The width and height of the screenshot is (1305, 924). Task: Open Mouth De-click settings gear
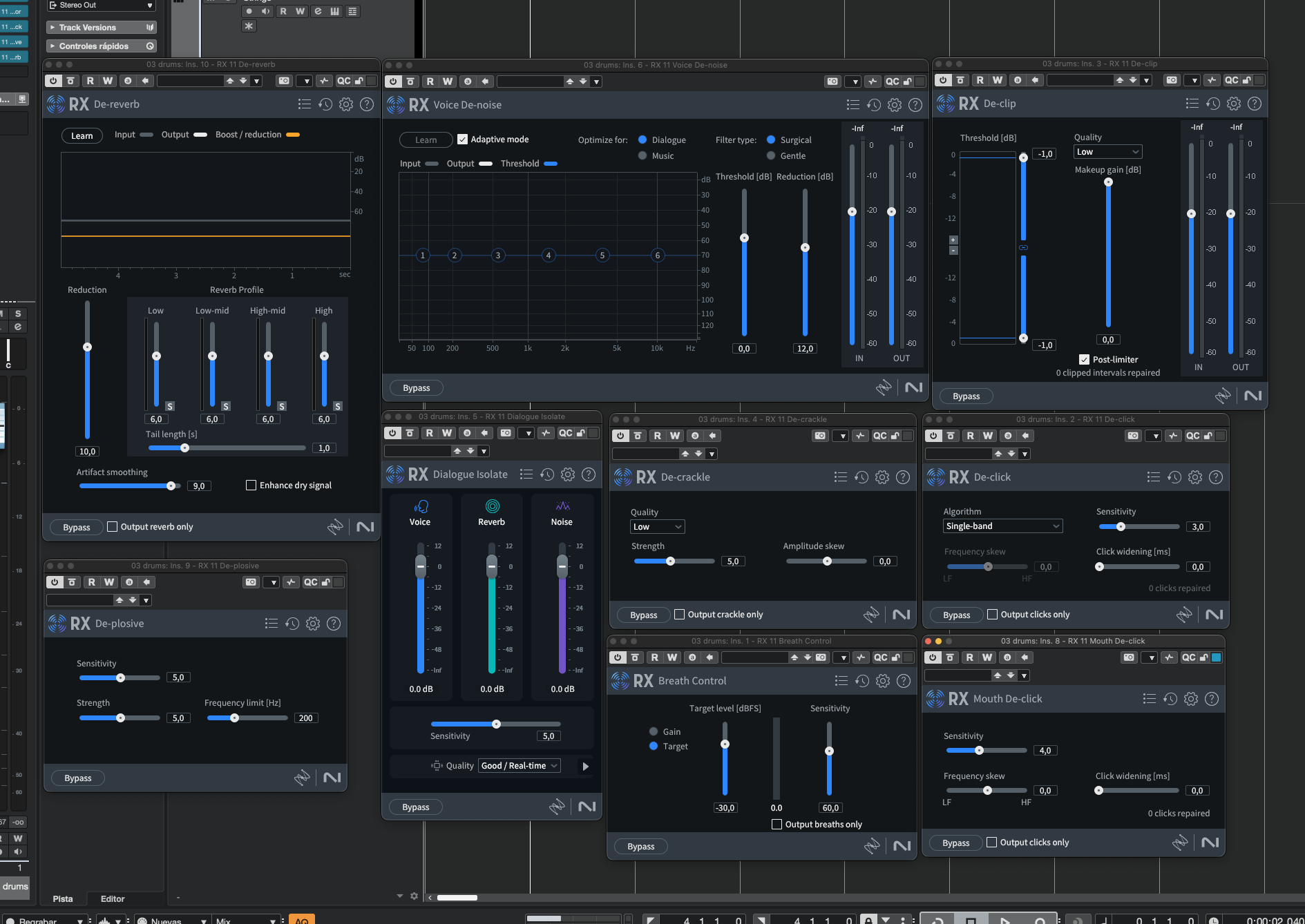click(x=1190, y=698)
